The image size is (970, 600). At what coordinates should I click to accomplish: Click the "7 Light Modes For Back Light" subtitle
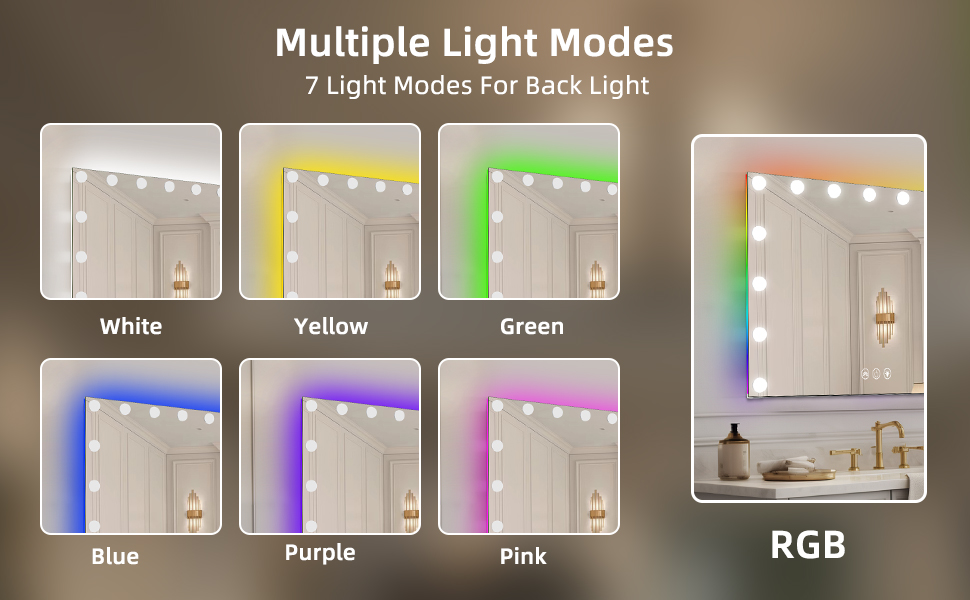point(477,85)
